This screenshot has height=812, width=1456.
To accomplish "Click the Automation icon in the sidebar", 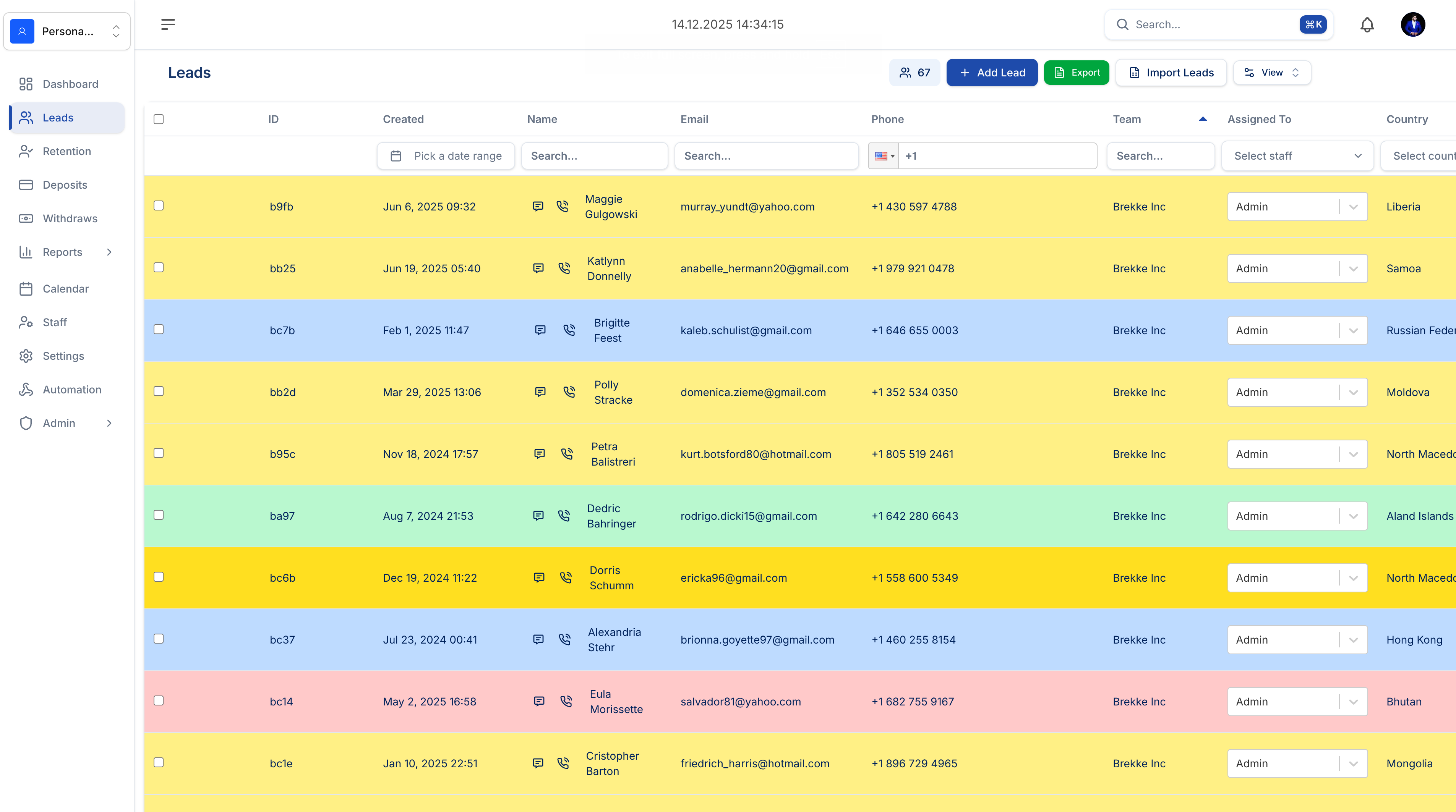I will [x=26, y=389].
